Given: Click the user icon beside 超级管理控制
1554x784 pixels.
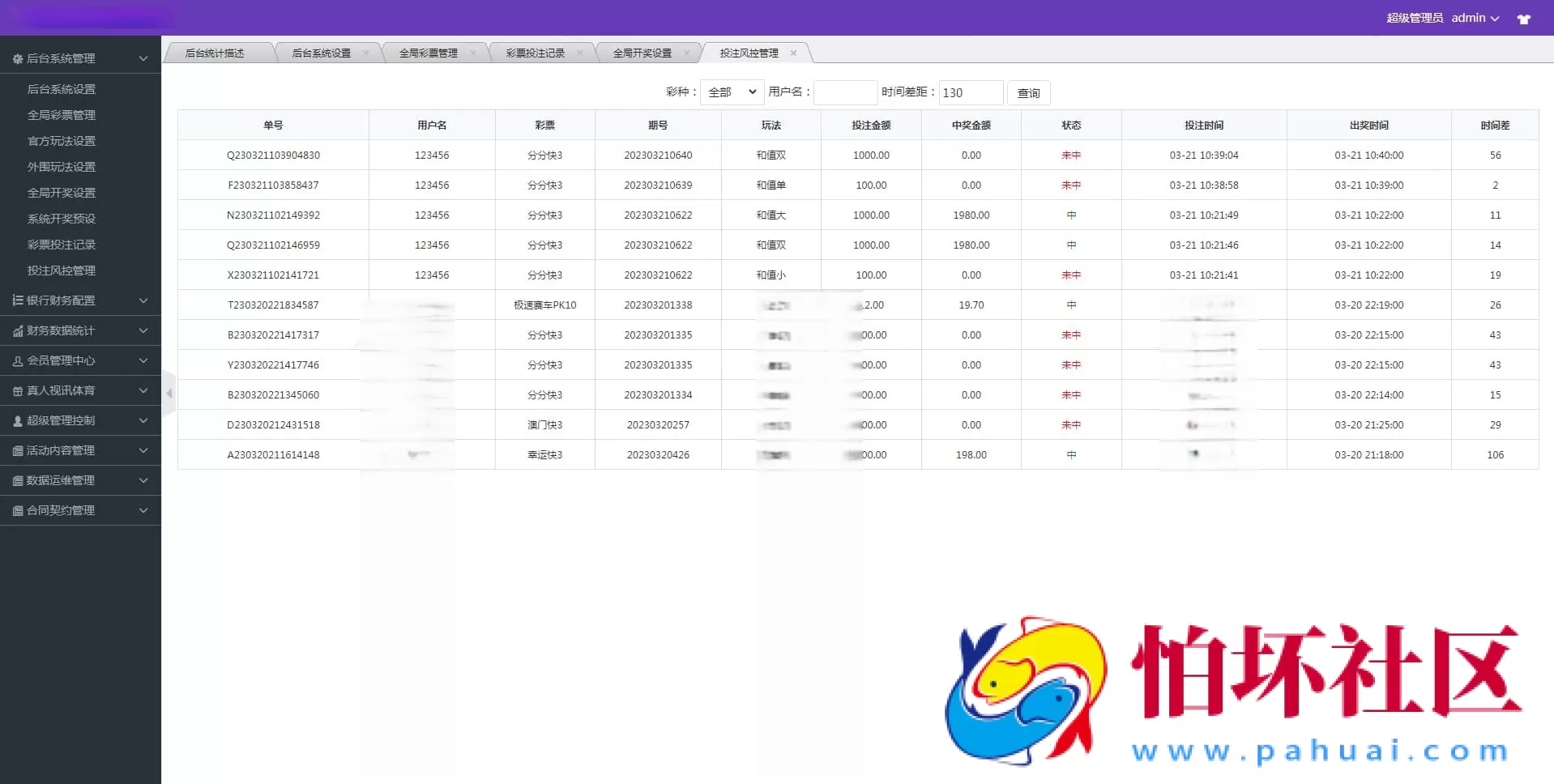Looking at the screenshot, I should [17, 420].
